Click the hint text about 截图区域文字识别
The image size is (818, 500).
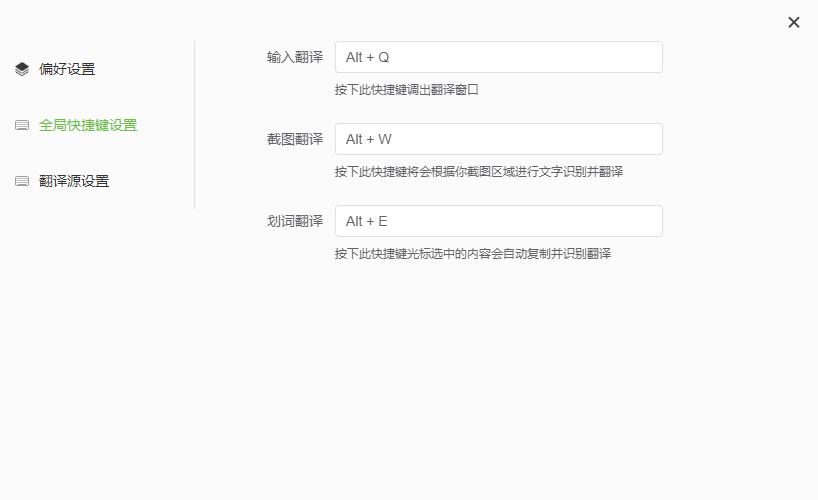[479, 172]
